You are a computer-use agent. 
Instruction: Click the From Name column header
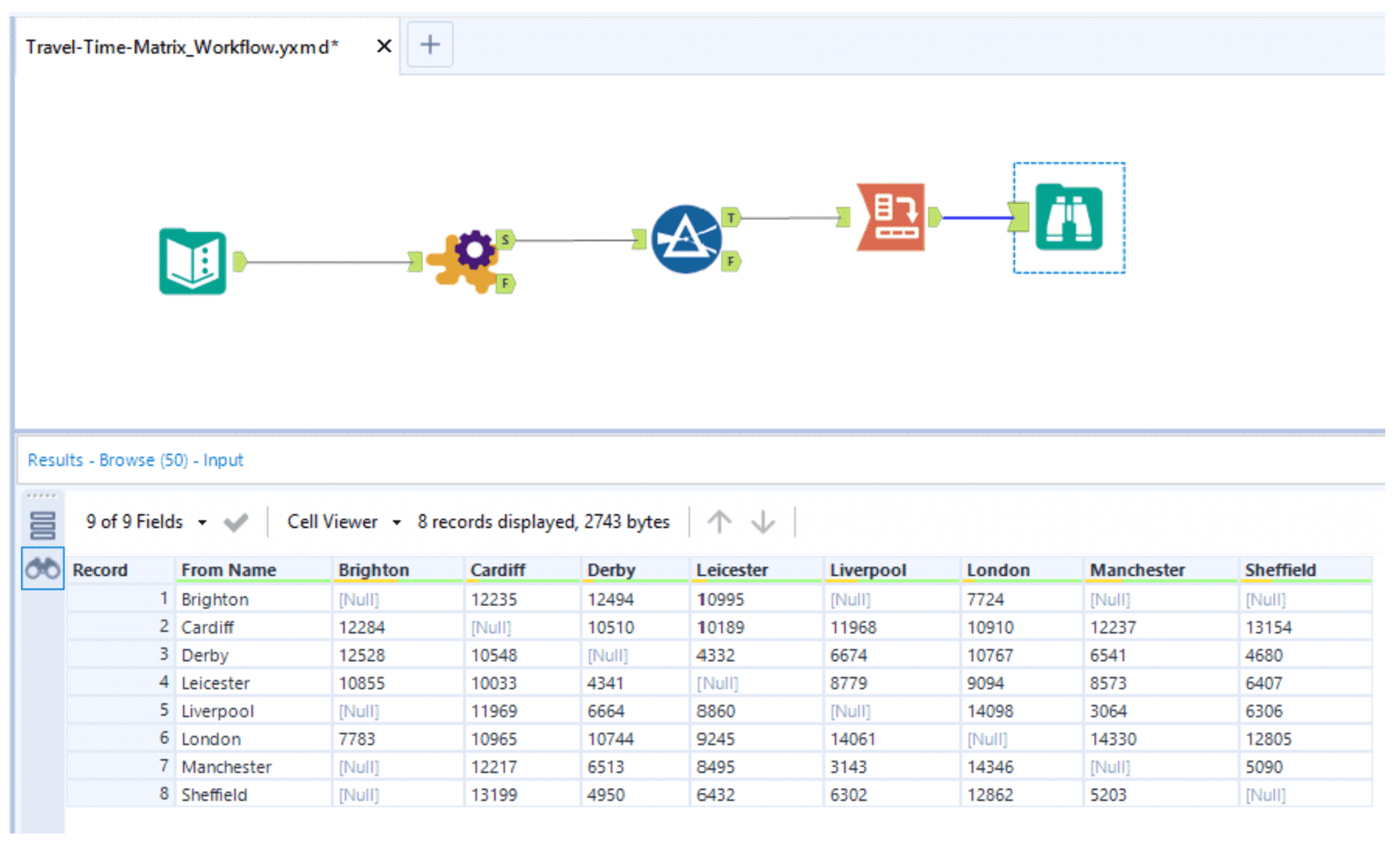[x=229, y=570]
